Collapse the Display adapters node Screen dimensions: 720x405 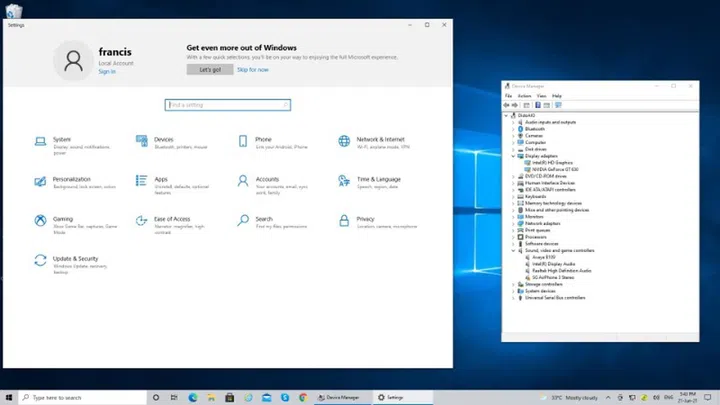tap(514, 156)
